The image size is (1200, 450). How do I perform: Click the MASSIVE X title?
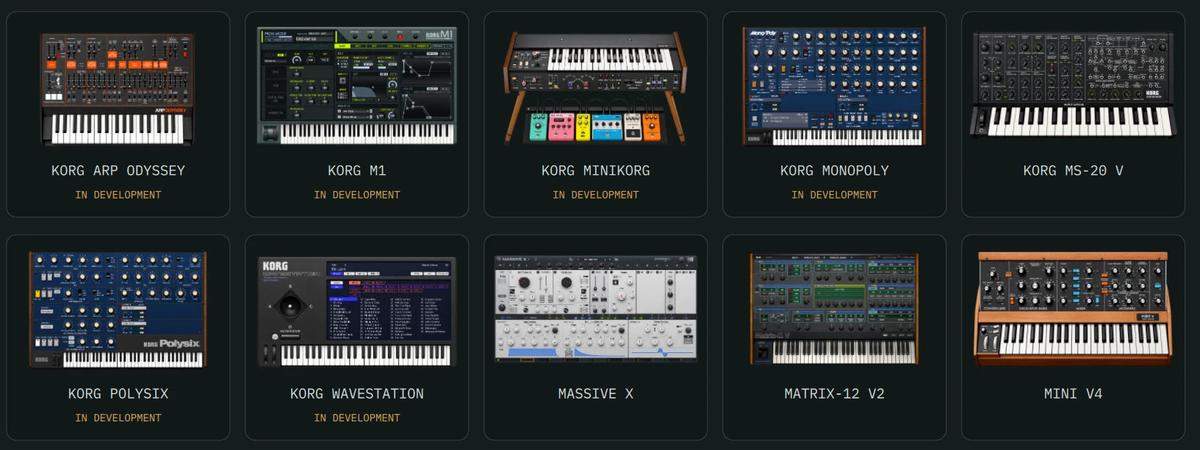click(595, 394)
